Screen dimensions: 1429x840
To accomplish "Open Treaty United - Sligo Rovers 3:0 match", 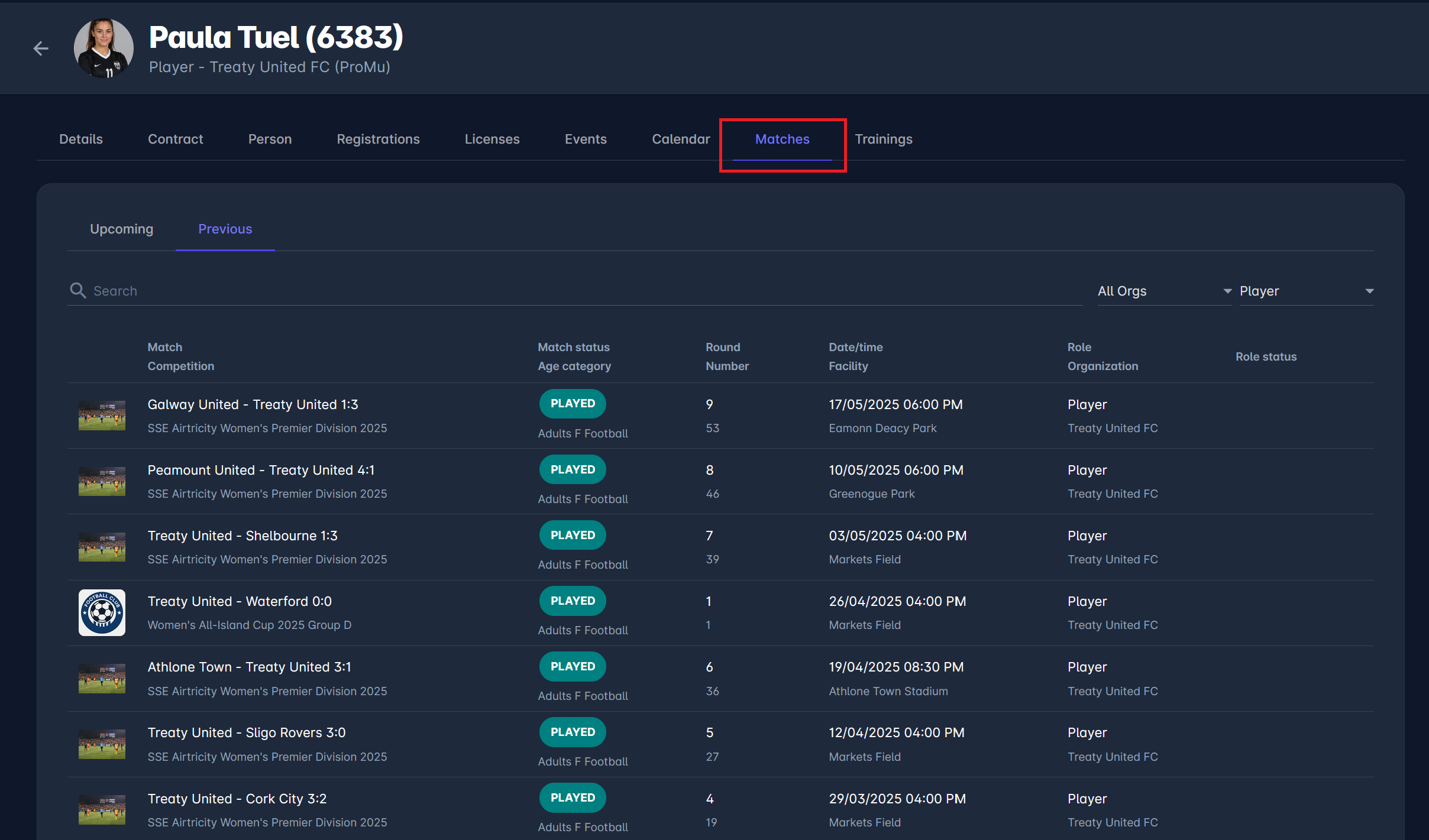I will [247, 732].
